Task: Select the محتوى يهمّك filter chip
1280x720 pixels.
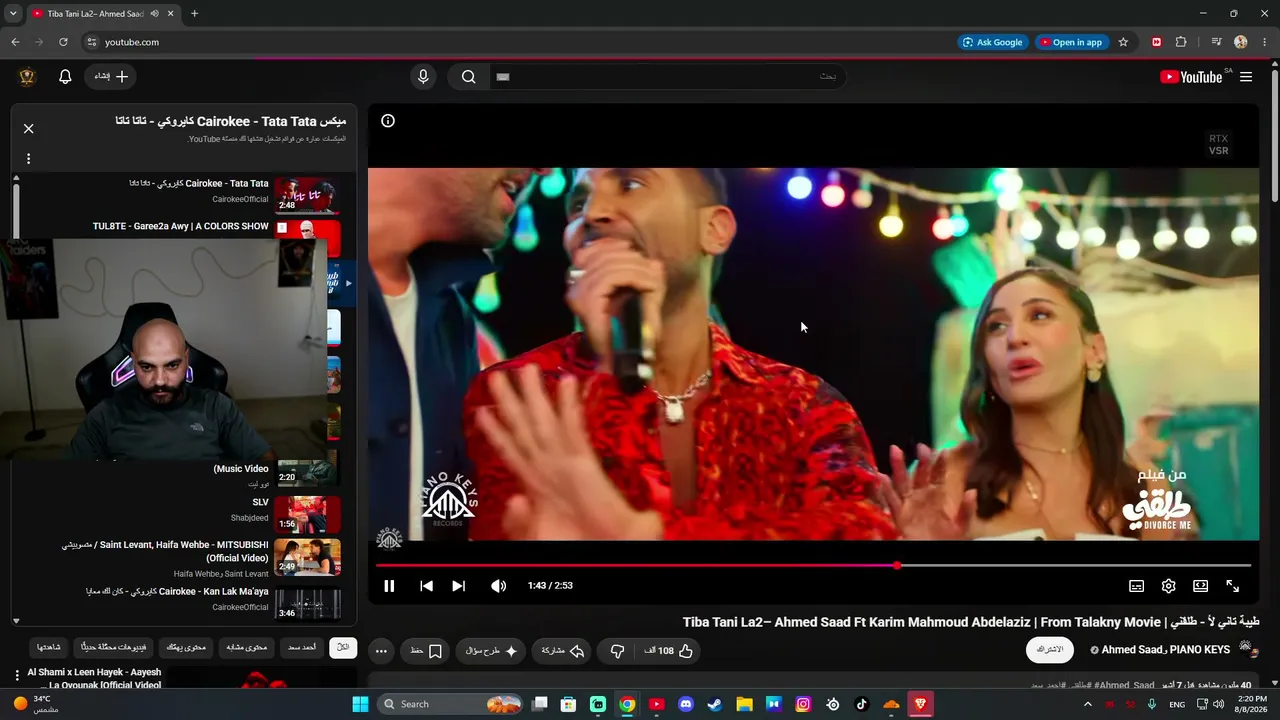Action: (186, 647)
